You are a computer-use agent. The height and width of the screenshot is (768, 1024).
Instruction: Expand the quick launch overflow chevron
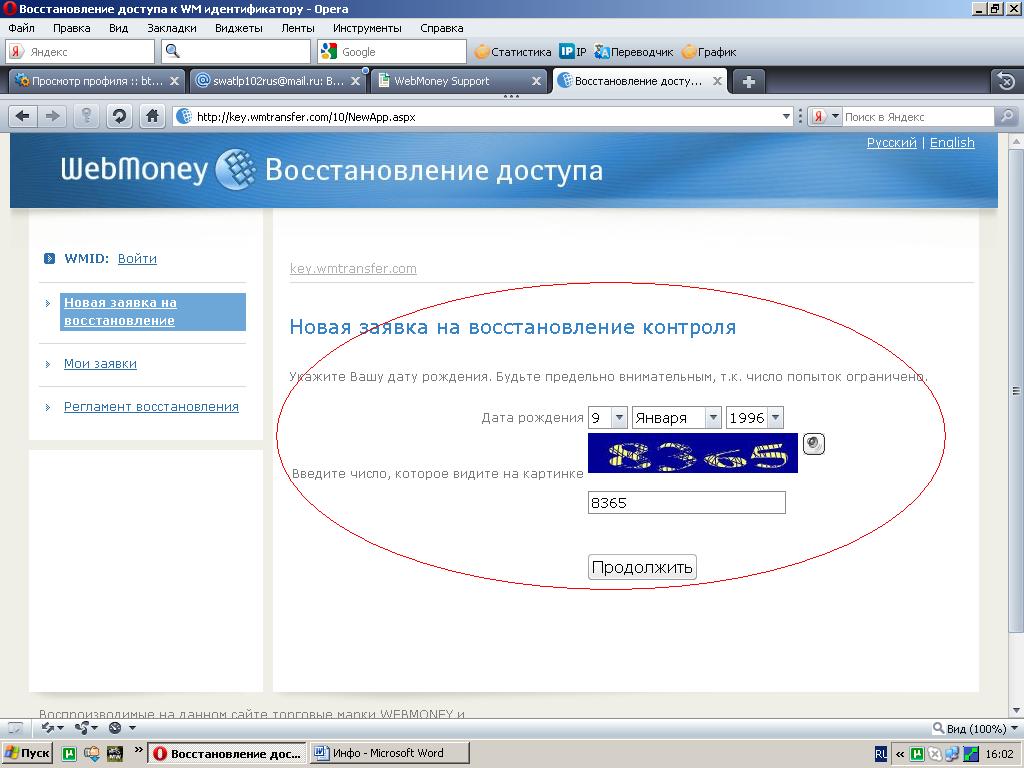(x=138, y=750)
